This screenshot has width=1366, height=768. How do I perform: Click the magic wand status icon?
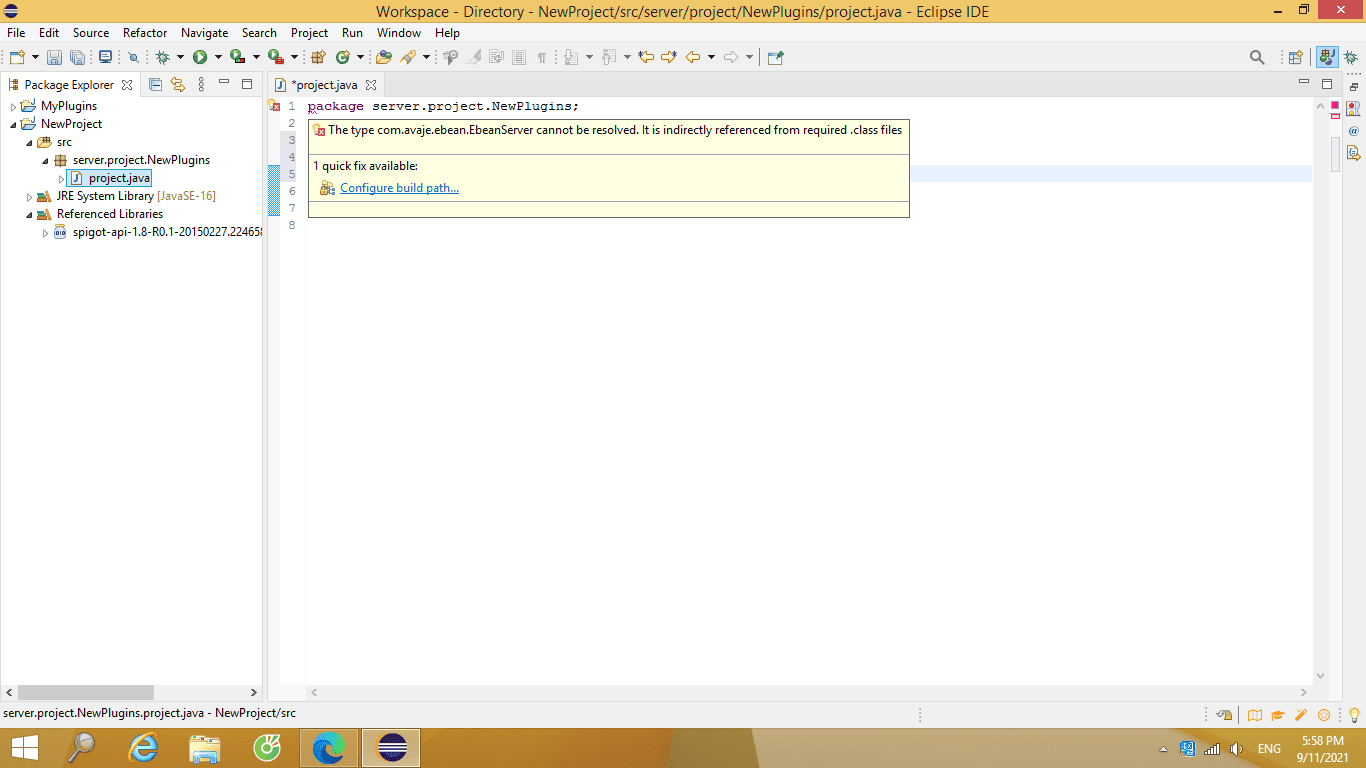(1301, 715)
